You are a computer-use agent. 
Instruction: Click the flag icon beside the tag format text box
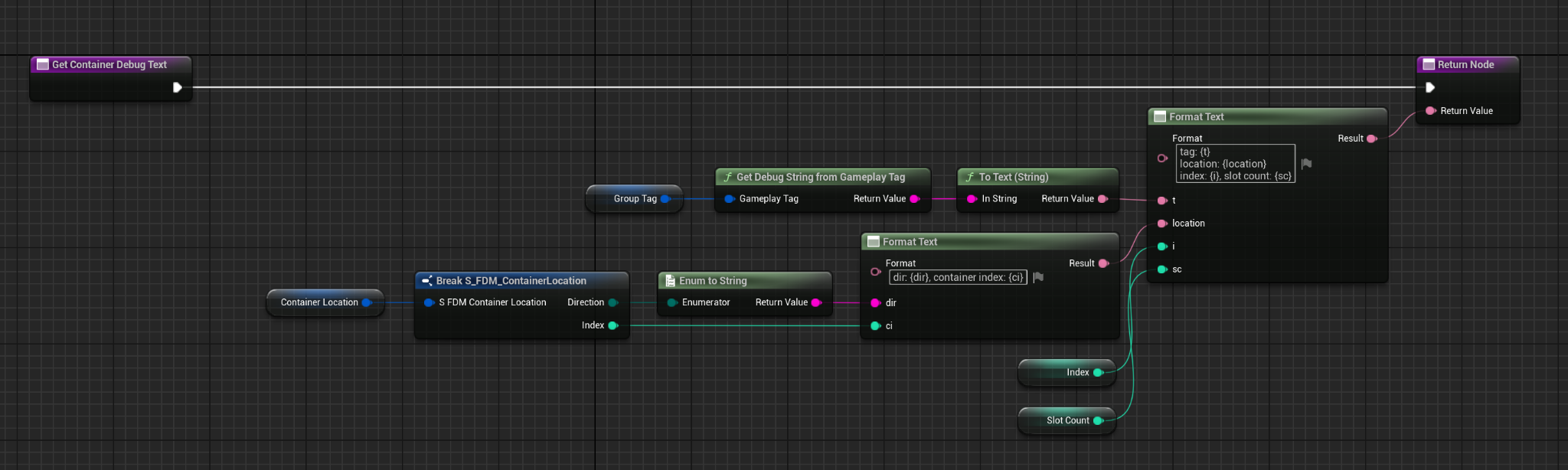(x=1307, y=164)
